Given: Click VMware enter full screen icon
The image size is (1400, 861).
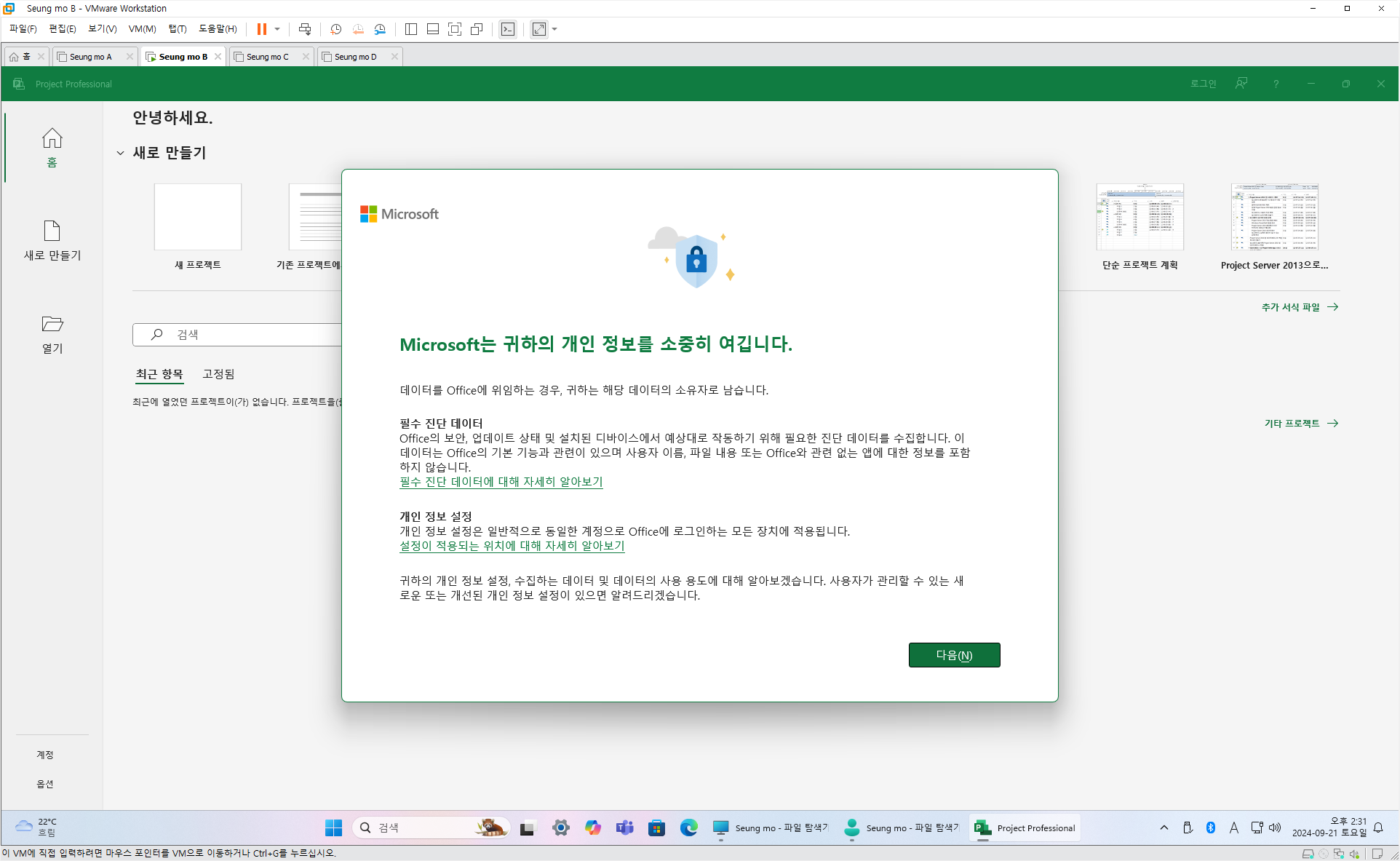Looking at the screenshot, I should point(455,29).
